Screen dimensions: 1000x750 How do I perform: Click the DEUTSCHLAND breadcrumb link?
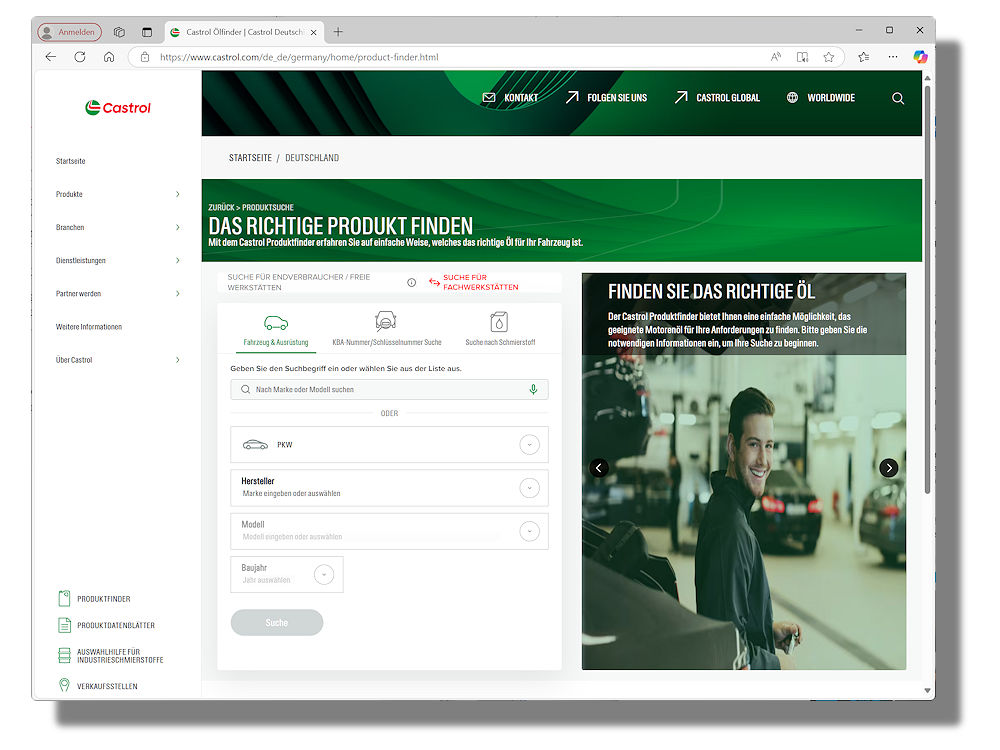(312, 158)
